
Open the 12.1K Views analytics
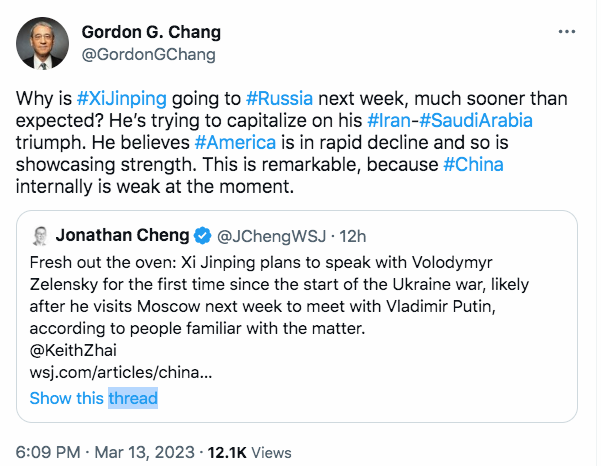click(x=249, y=452)
